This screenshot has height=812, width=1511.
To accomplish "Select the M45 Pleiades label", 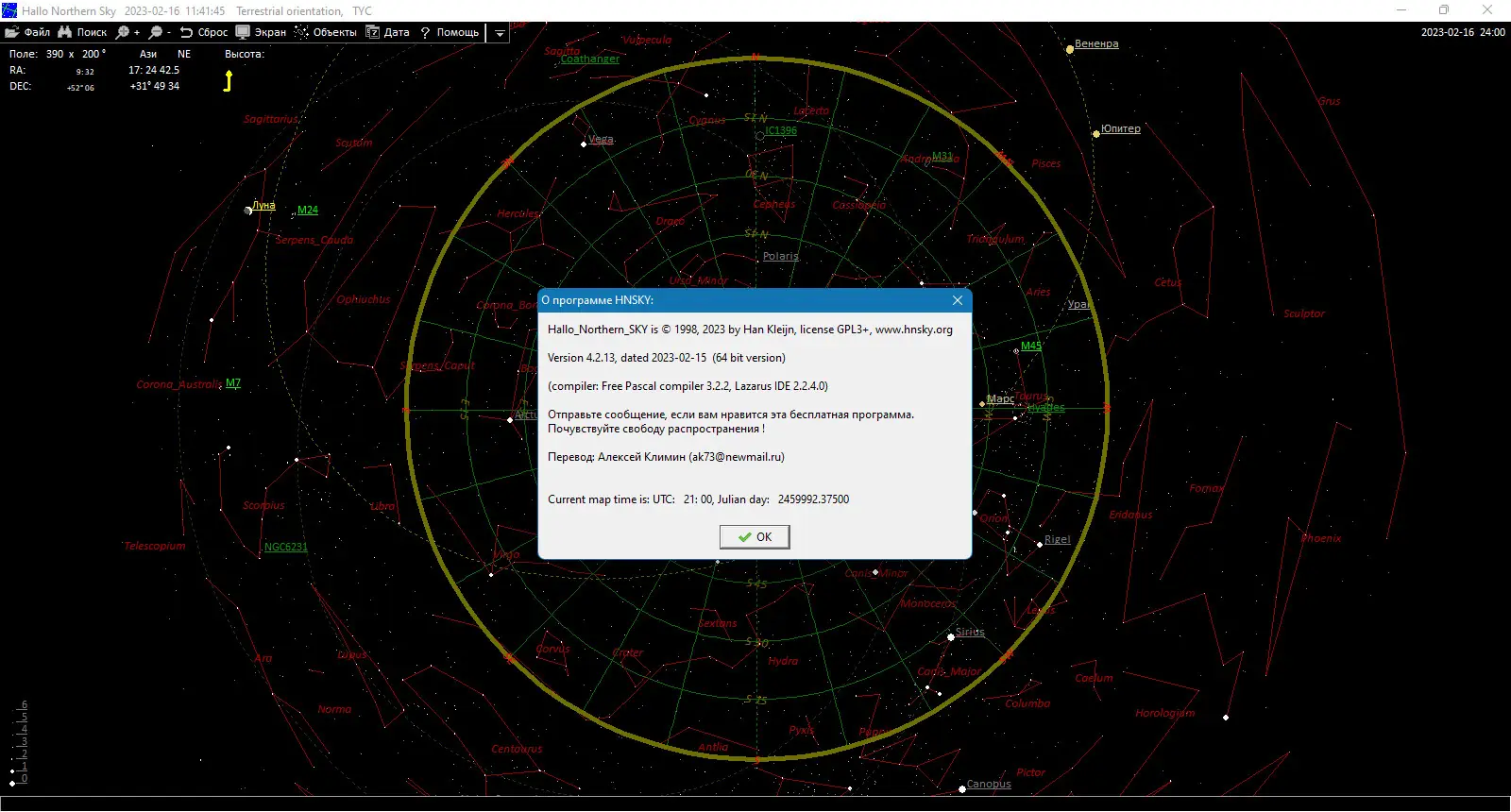I will point(1031,346).
